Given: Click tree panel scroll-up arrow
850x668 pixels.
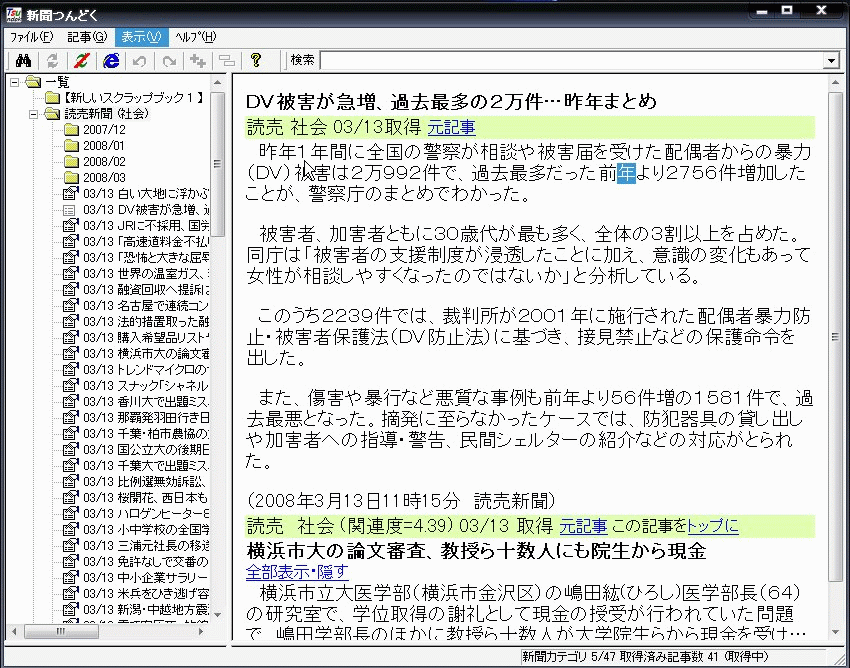Looking at the screenshot, I should (217, 83).
